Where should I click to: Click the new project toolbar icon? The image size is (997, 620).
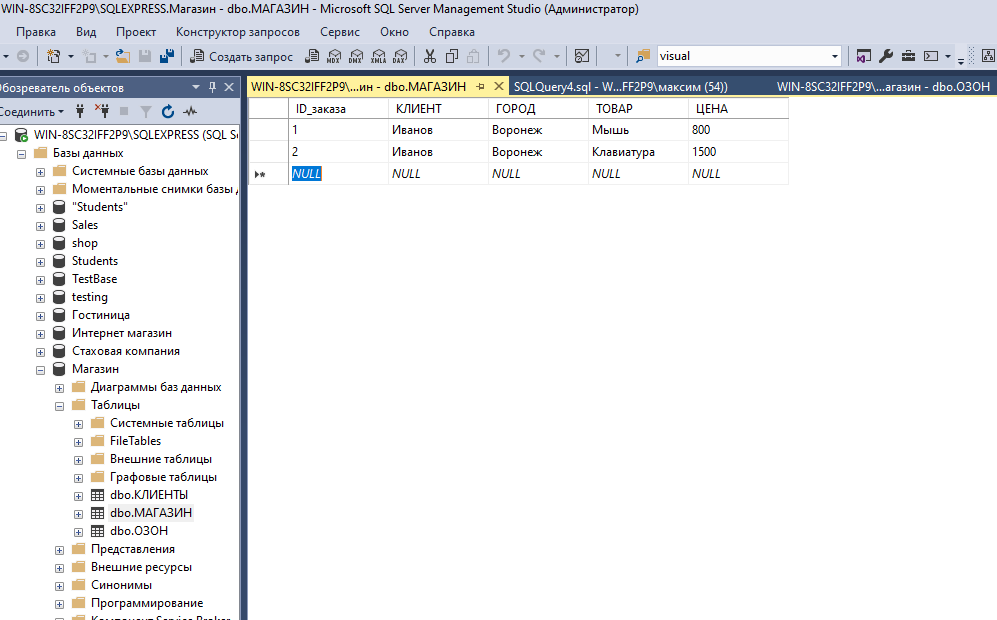coord(53,57)
